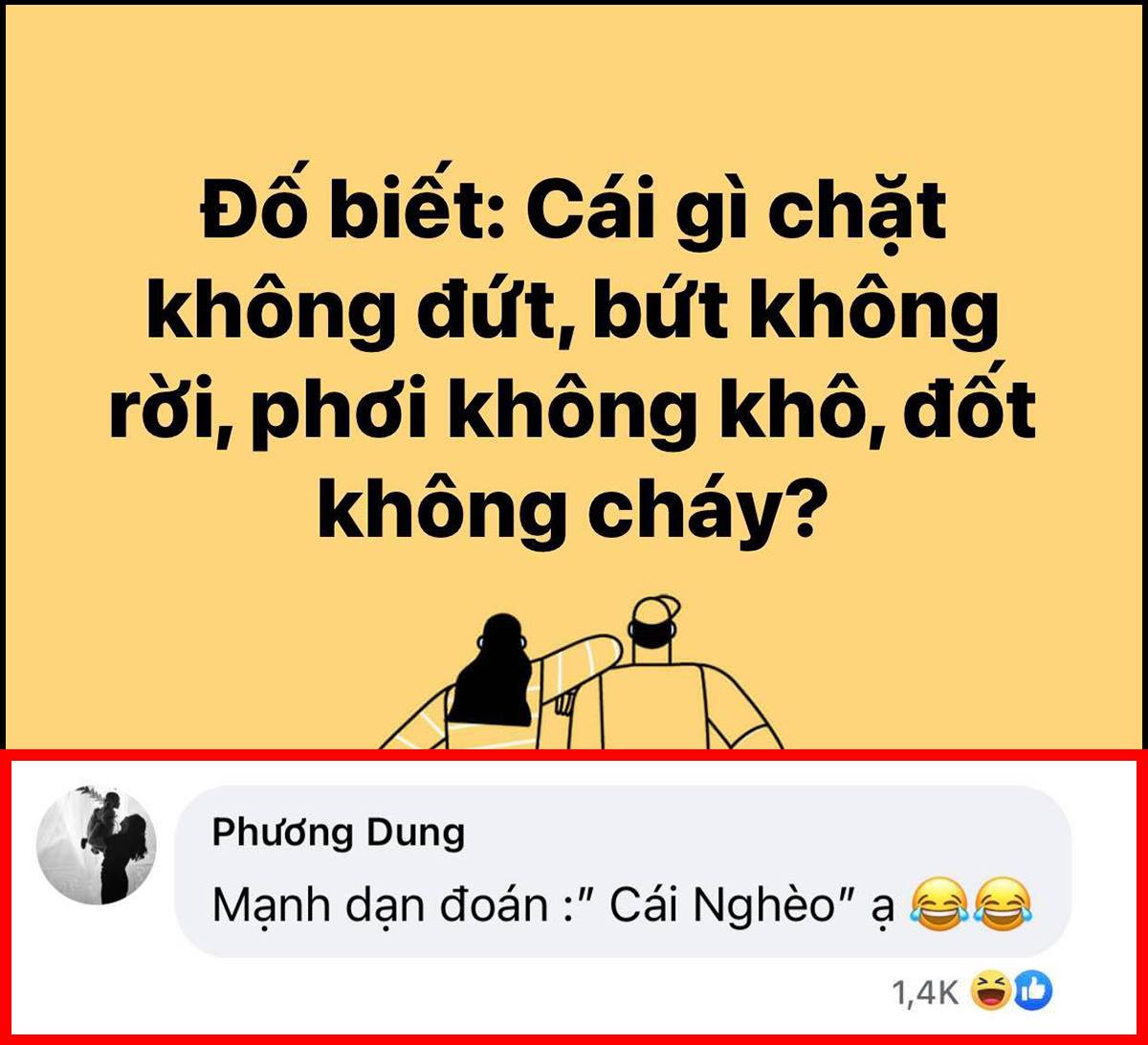
Task: Click the woman's striped arm on shoulder
Action: click(x=574, y=660)
